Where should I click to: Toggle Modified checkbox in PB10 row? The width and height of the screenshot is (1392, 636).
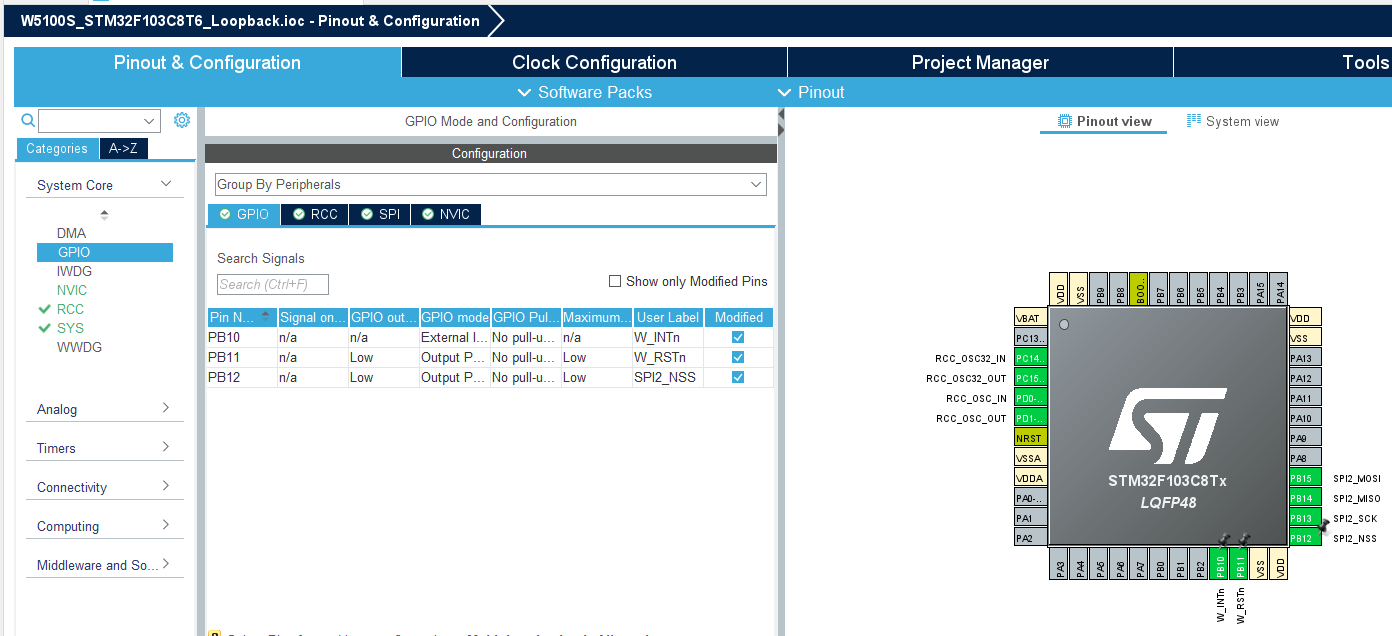(x=738, y=337)
